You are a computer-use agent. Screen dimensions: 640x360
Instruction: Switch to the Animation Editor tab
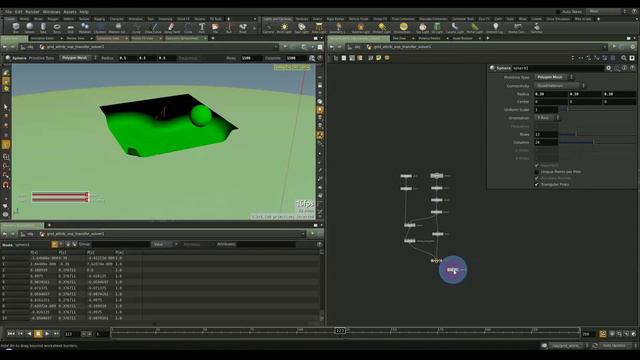(42, 38)
